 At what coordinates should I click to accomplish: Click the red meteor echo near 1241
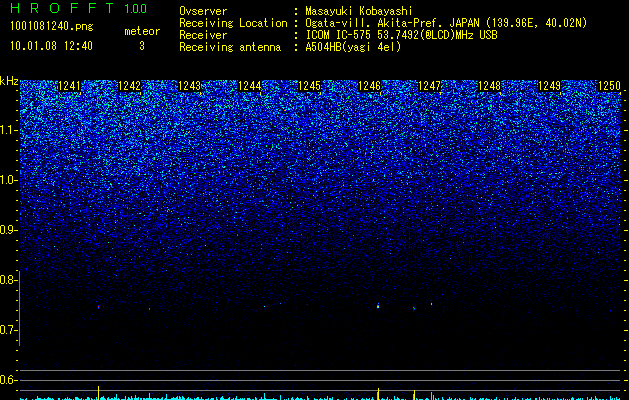coord(98,307)
